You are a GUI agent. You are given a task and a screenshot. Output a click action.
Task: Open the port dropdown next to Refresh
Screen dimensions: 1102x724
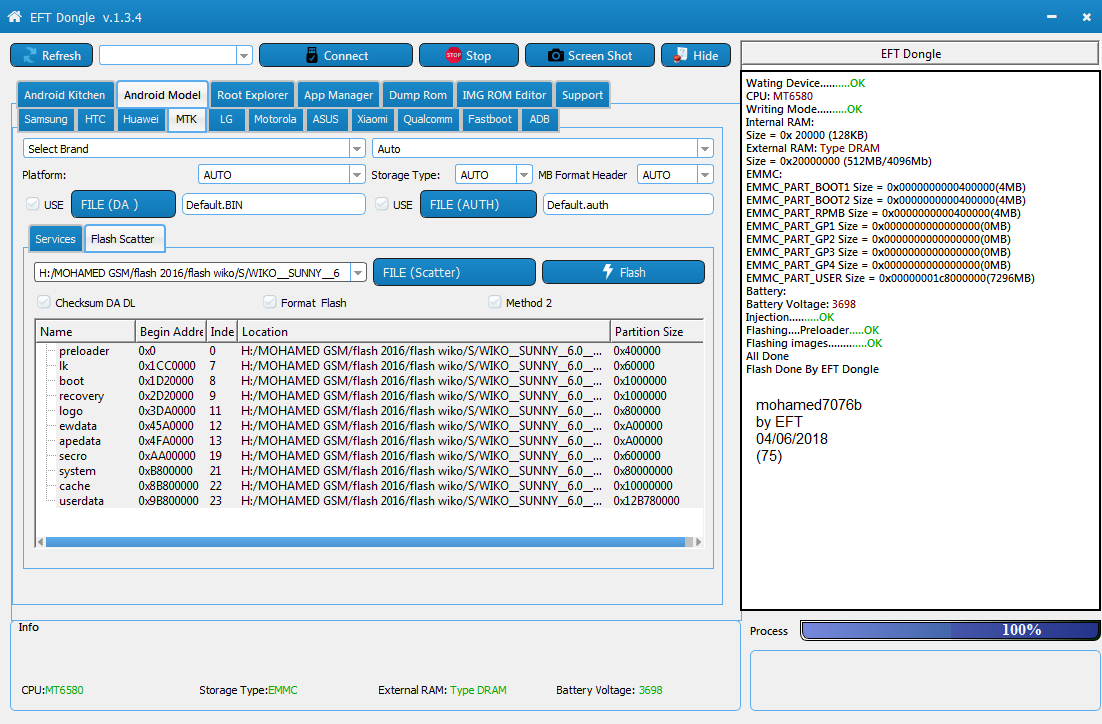[x=244, y=55]
